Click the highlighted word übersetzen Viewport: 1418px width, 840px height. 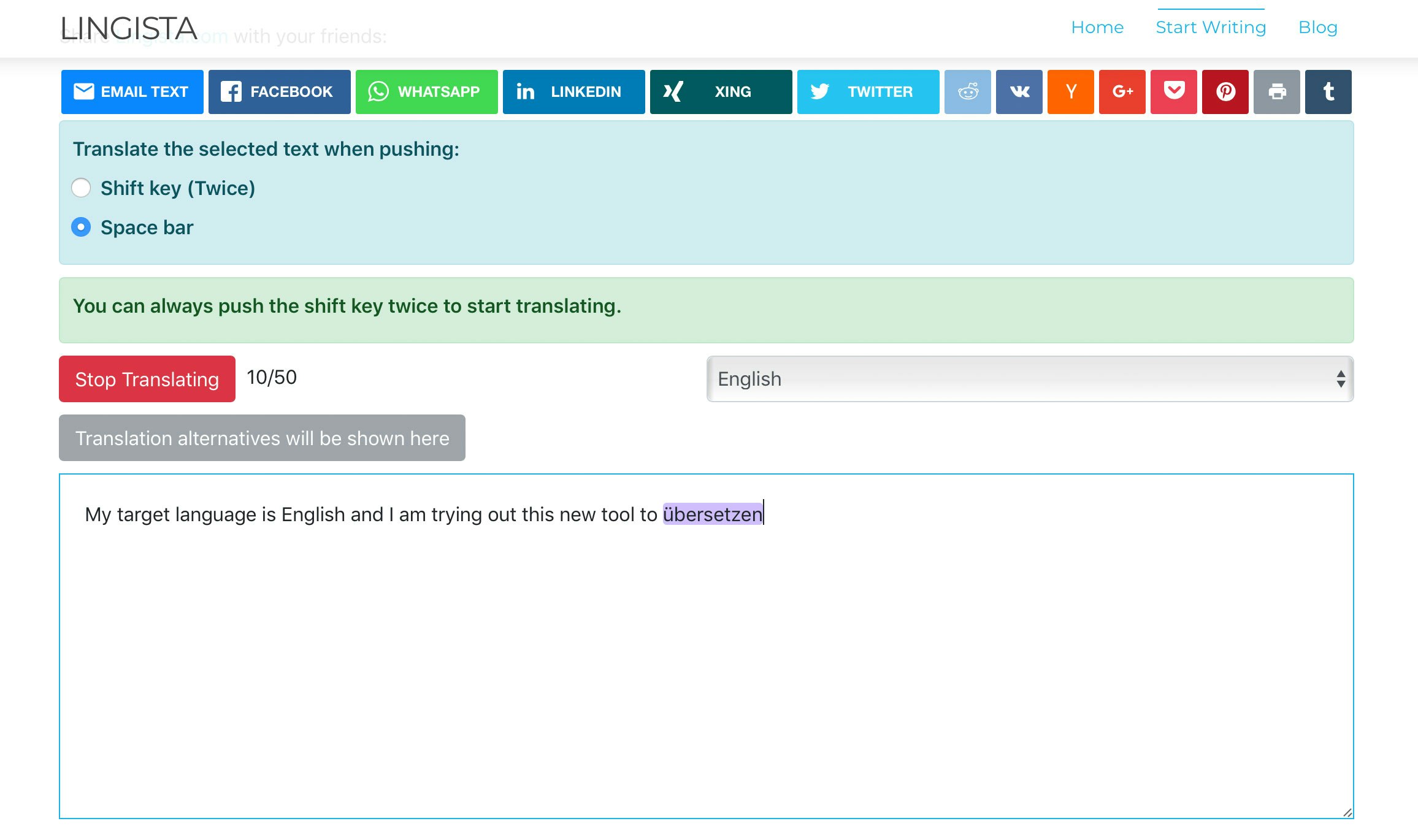click(x=712, y=514)
